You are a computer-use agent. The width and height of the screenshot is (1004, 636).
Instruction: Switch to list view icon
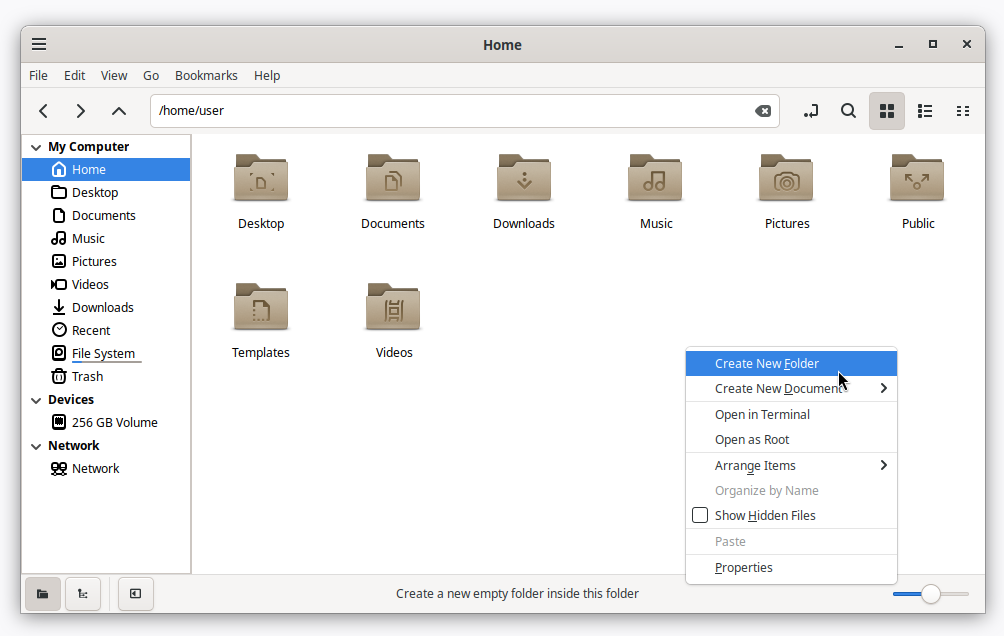point(925,111)
